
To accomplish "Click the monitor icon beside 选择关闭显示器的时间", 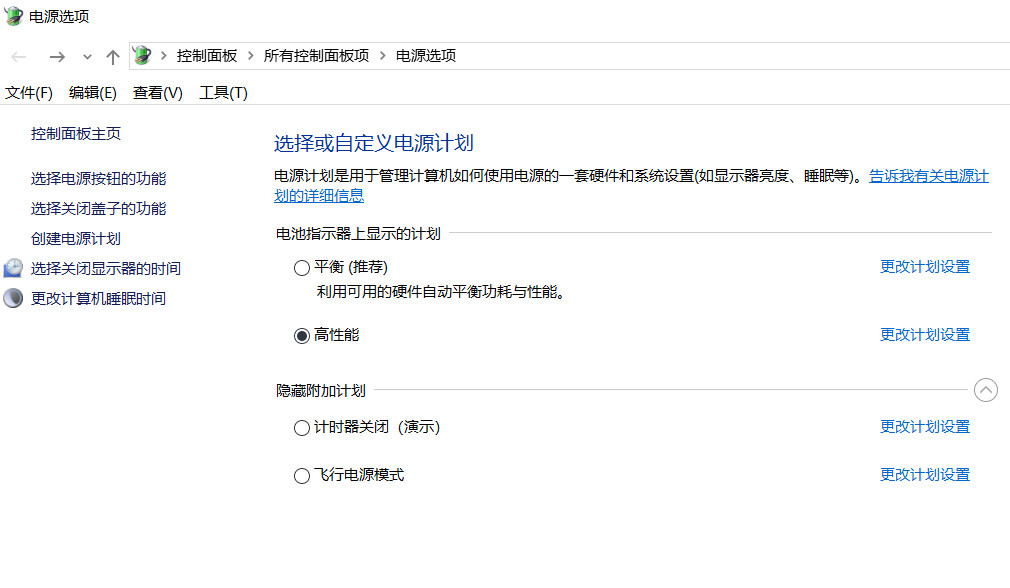I will (x=13, y=268).
